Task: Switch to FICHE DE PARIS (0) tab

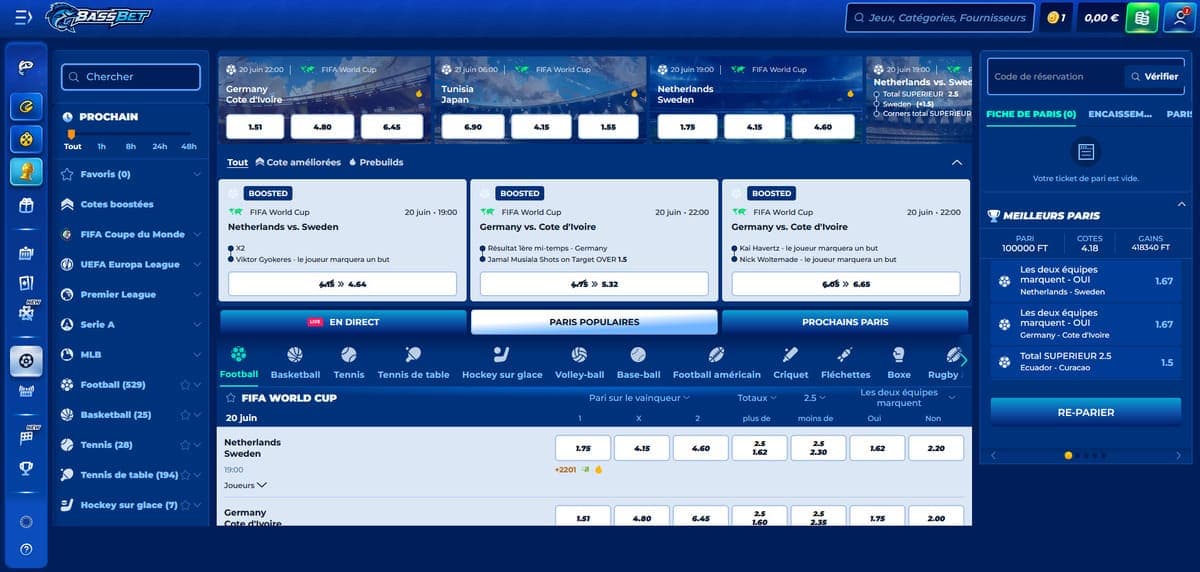Action: 1031,114
